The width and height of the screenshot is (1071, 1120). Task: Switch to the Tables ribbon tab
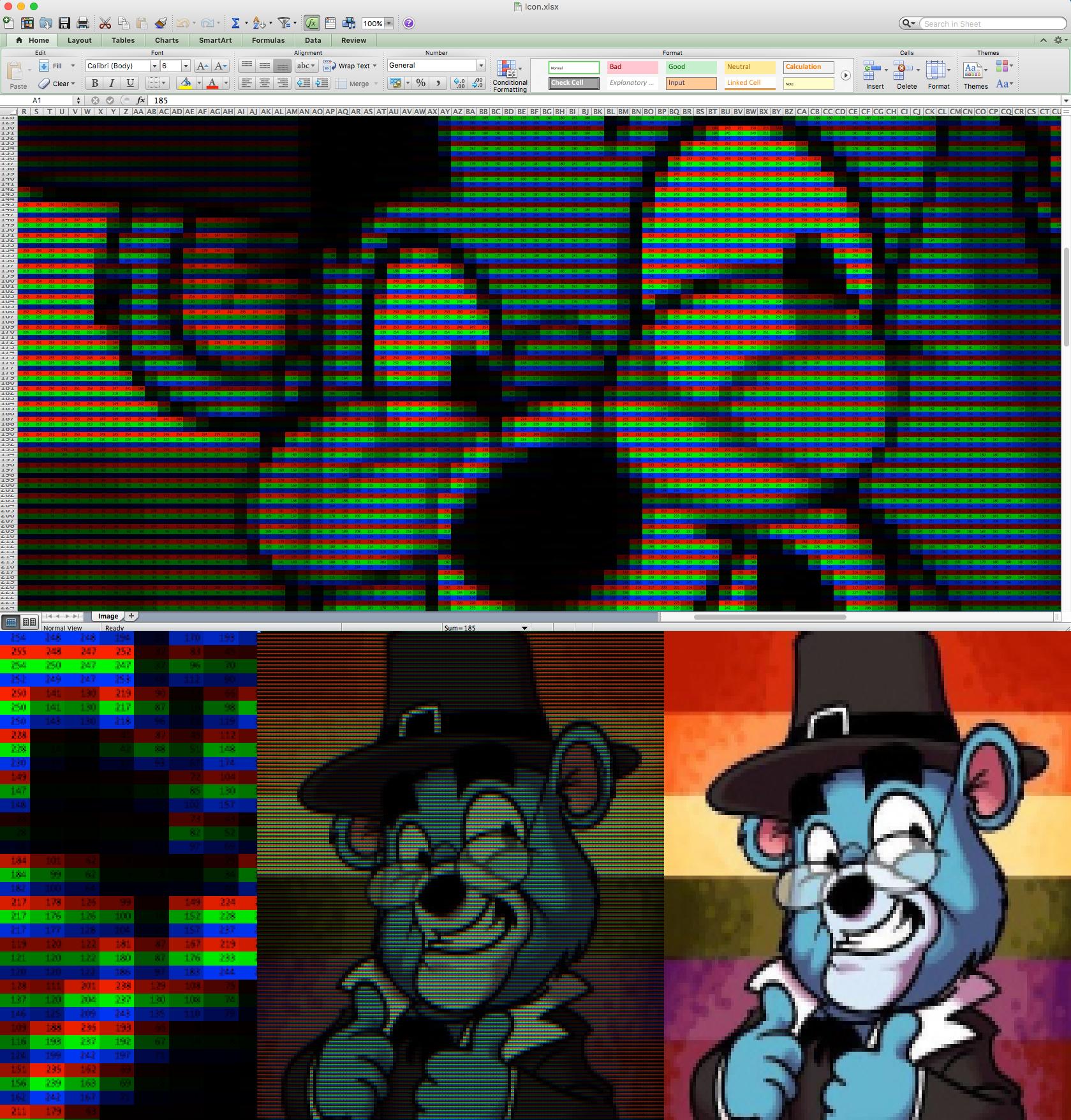coord(123,40)
